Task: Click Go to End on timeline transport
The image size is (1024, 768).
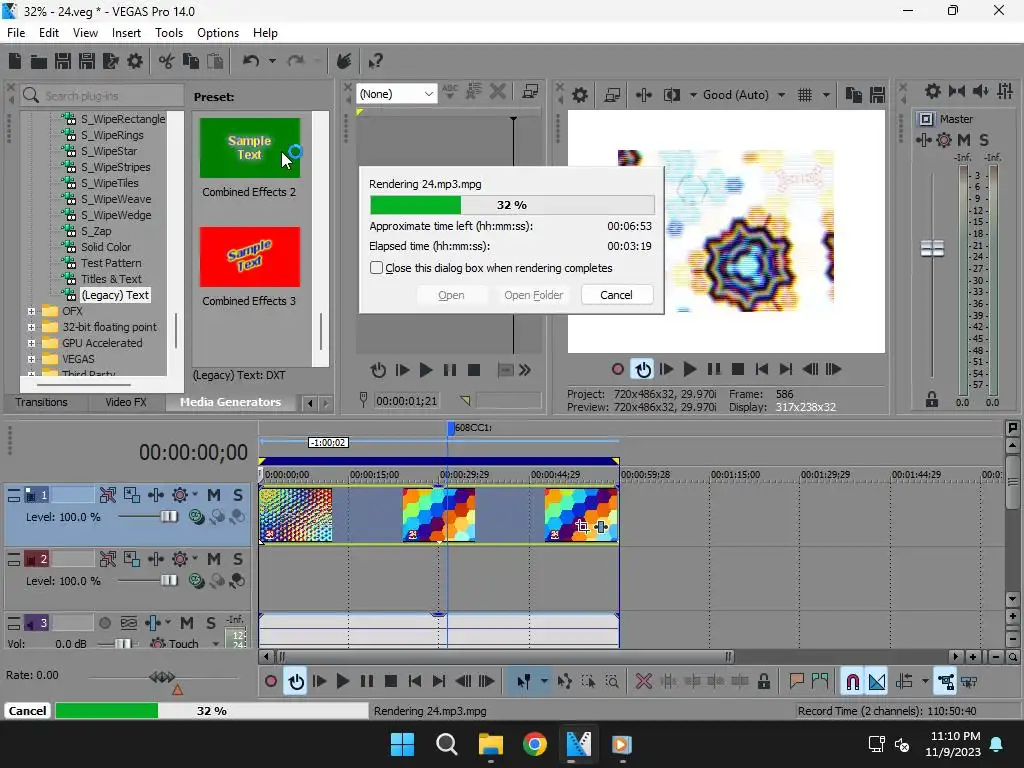Action: click(439, 682)
